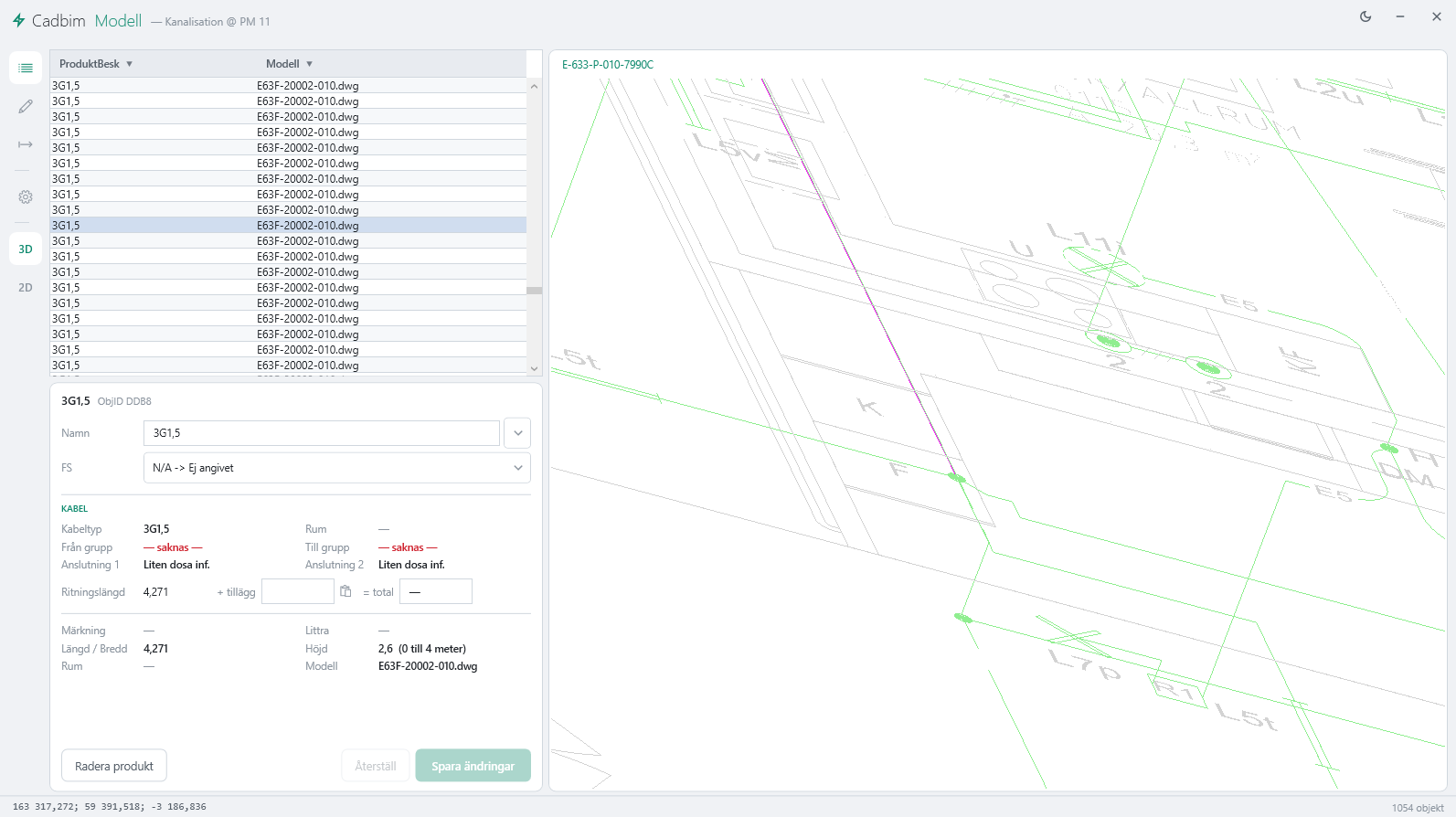Click the red saknas under Från grupp
The height and width of the screenshot is (817, 1456).
(x=173, y=547)
